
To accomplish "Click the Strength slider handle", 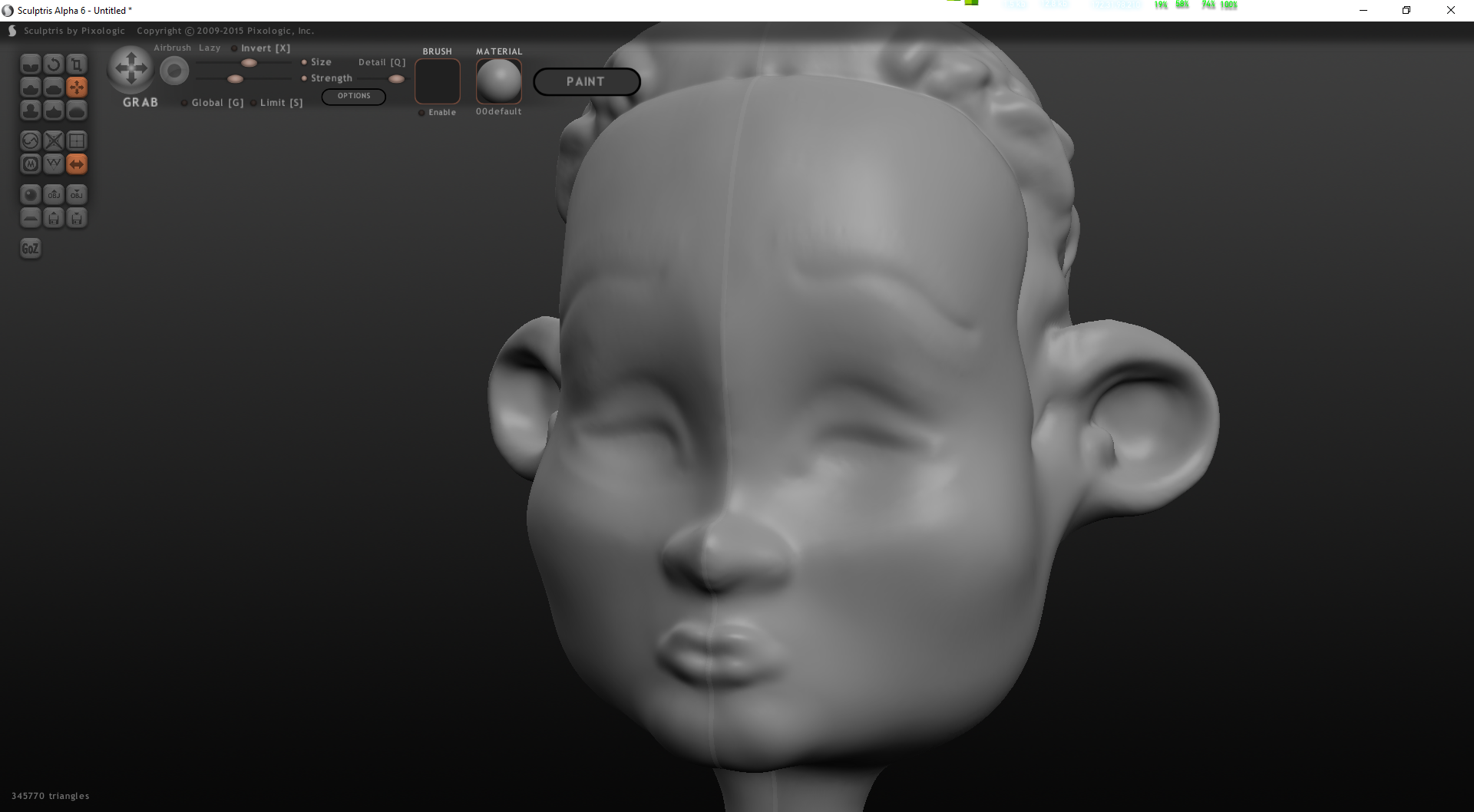I will (236, 79).
